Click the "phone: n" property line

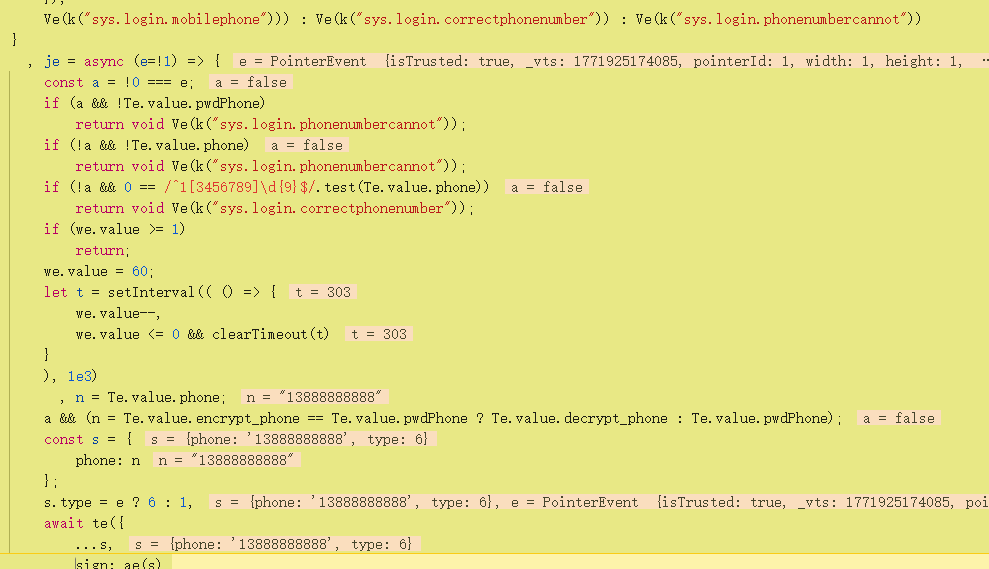coord(108,460)
